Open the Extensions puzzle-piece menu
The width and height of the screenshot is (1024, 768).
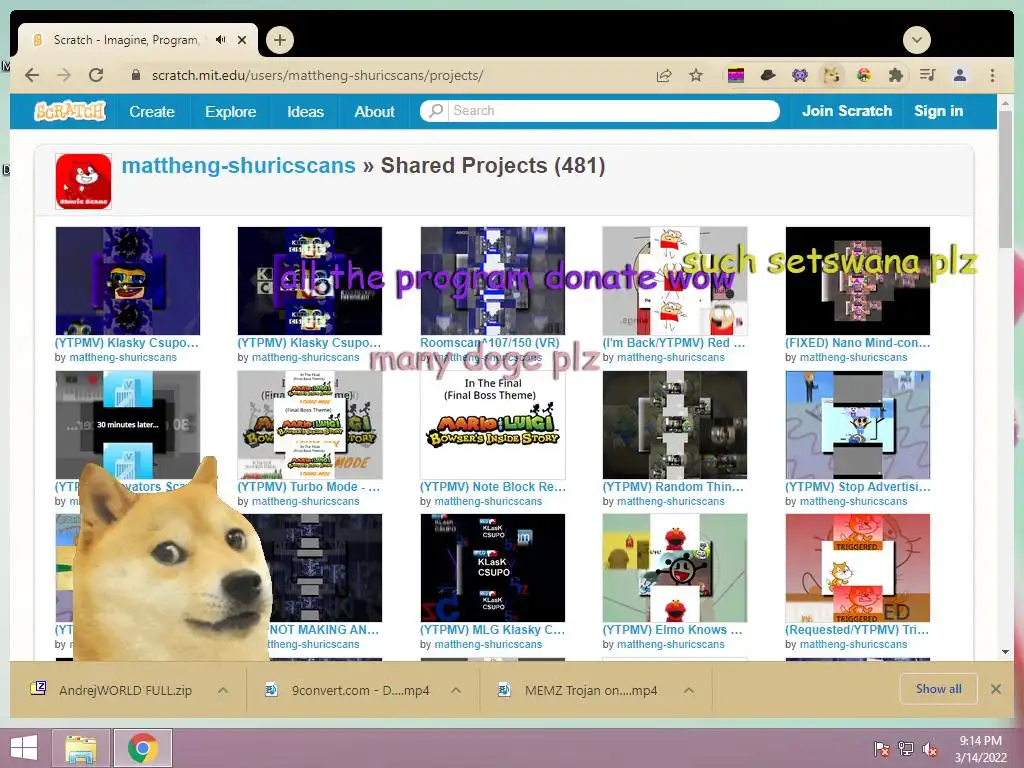coord(895,76)
